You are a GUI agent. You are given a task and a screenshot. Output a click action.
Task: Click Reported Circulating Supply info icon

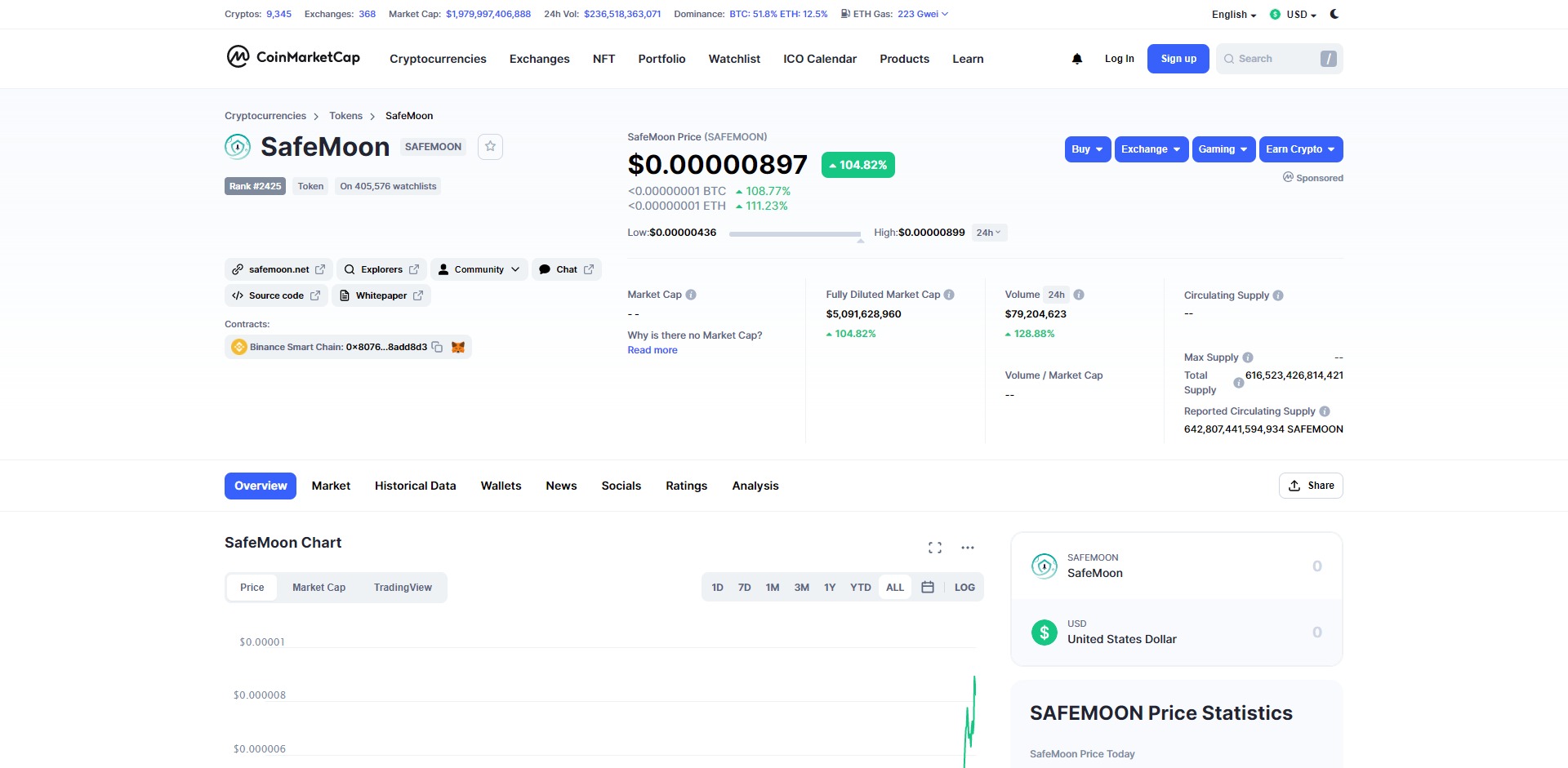click(1325, 411)
